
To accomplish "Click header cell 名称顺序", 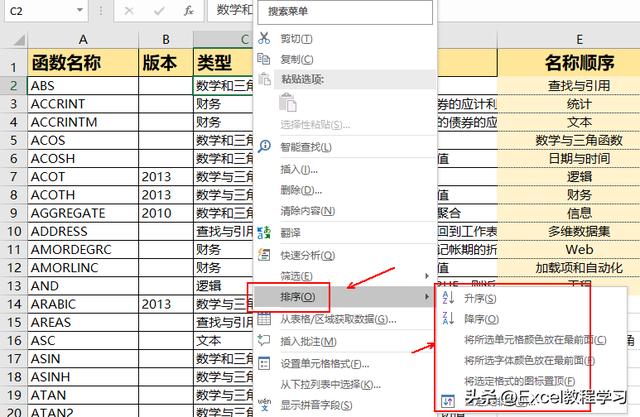I will tap(579, 62).
